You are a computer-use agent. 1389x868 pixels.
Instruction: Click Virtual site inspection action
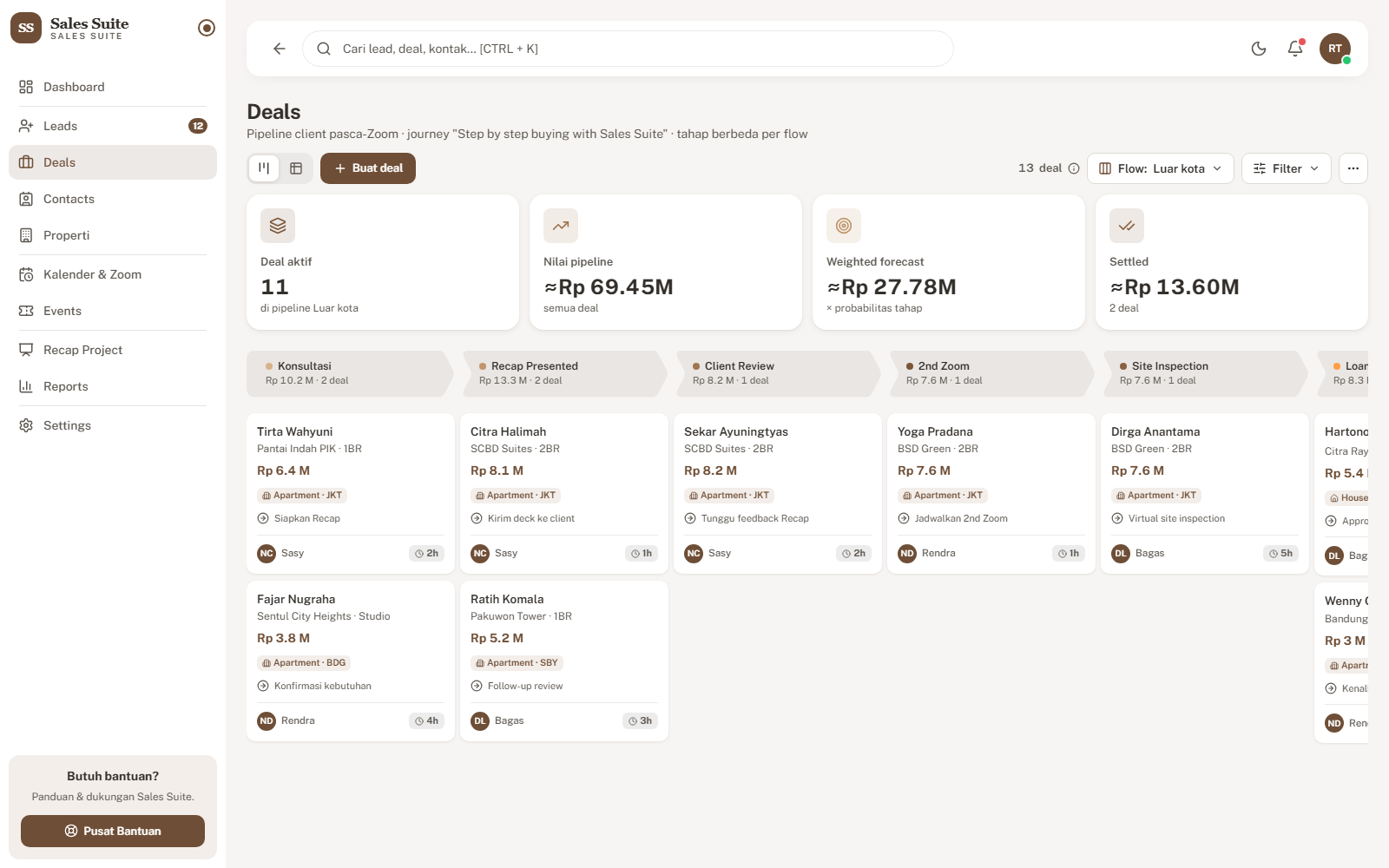point(1168,518)
